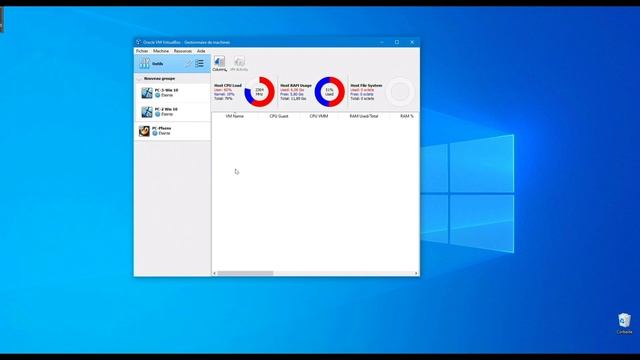Open the Corbeille recycle bin icon
640x360 pixels.
(x=624, y=324)
